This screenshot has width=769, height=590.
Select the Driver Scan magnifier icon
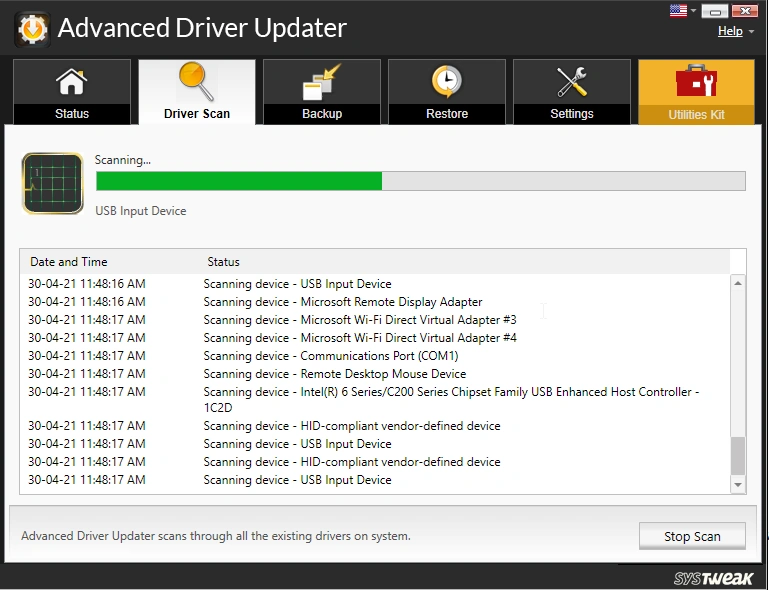pyautogui.click(x=196, y=81)
